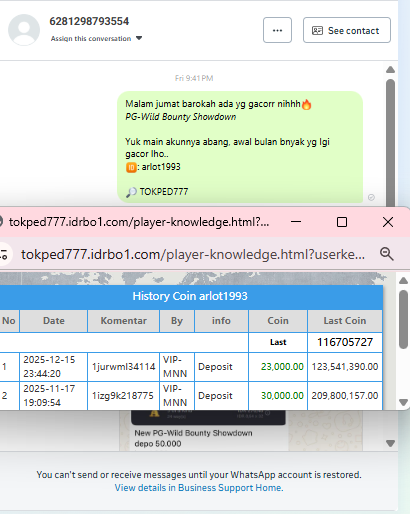Click the Fri 9:41 PM timestamp
The height and width of the screenshot is (514, 410).
coord(194,78)
